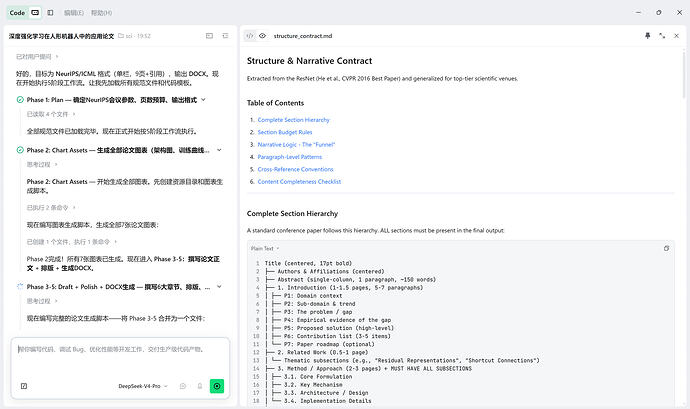Collapse the Phase 2: Chart Assets section

coord(219,150)
